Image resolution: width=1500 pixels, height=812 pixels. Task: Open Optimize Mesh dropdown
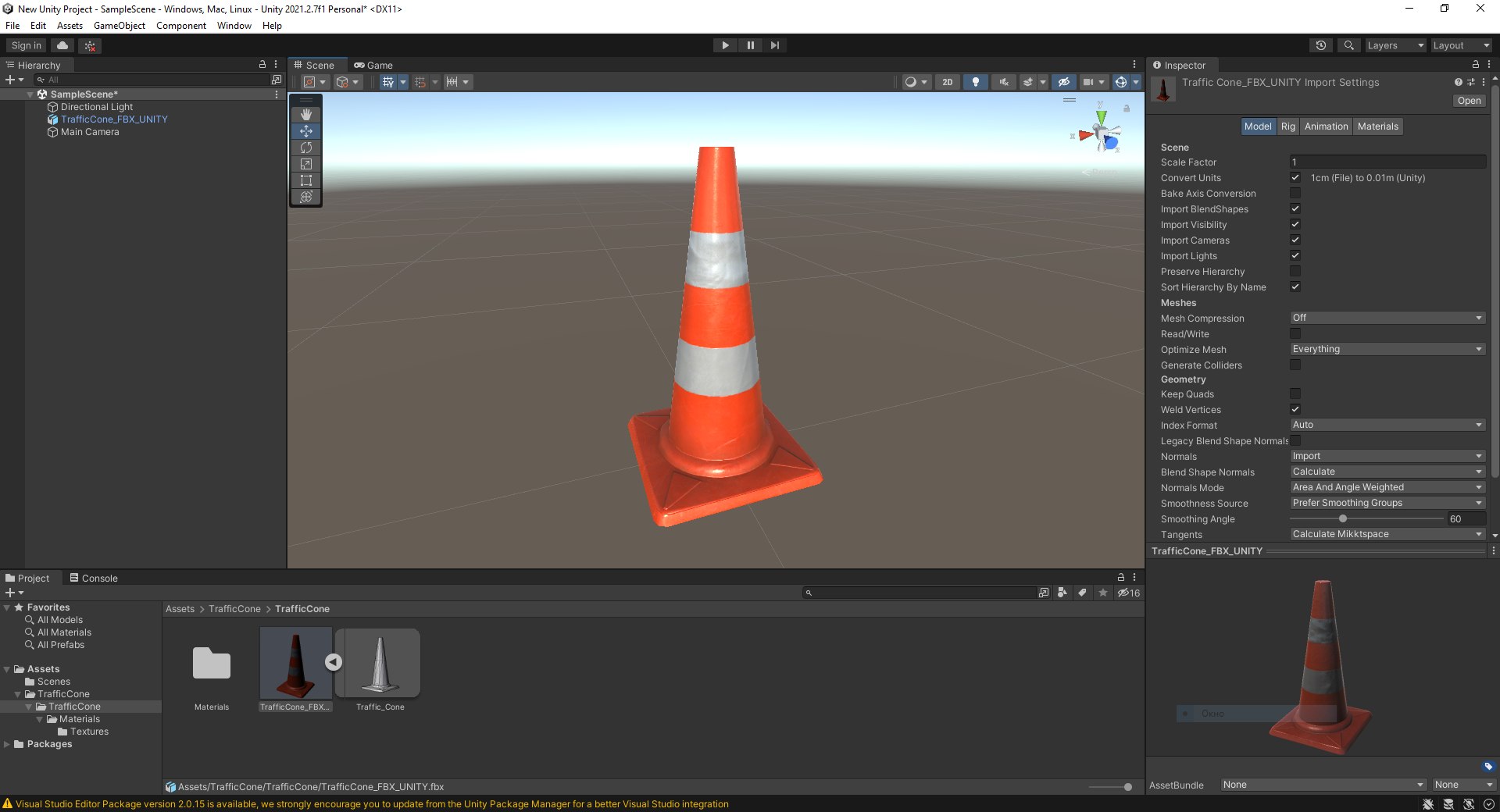1387,349
